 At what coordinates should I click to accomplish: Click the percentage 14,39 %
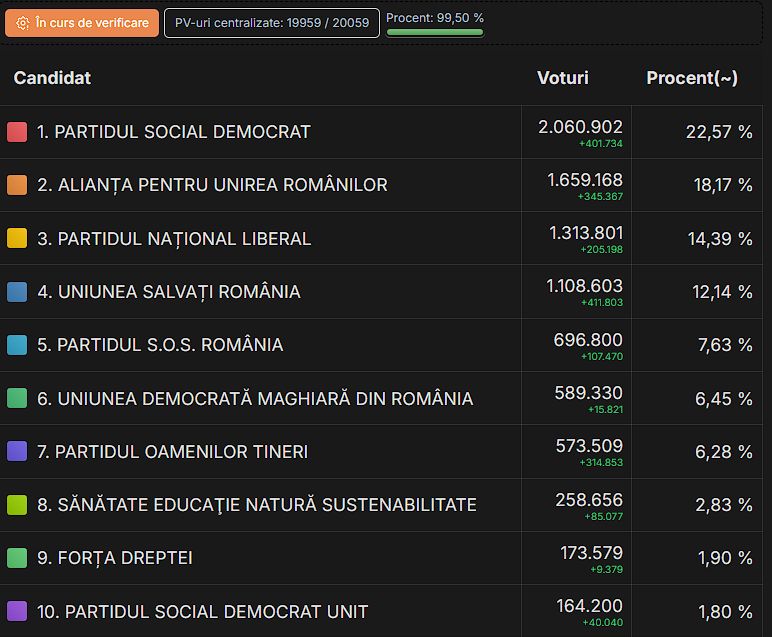click(x=720, y=239)
